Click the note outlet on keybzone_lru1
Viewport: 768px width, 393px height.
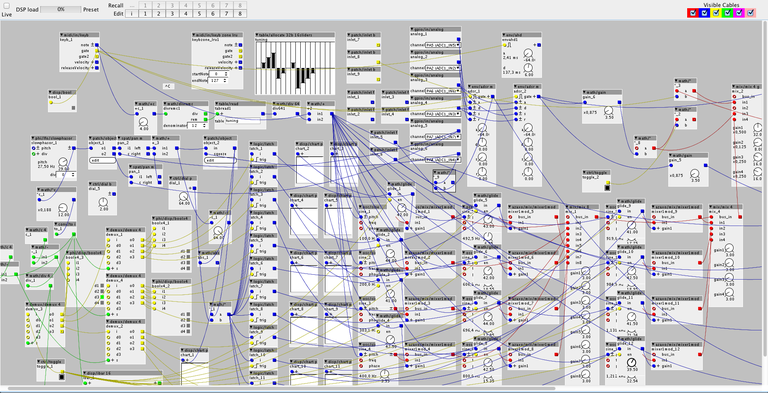click(240, 45)
